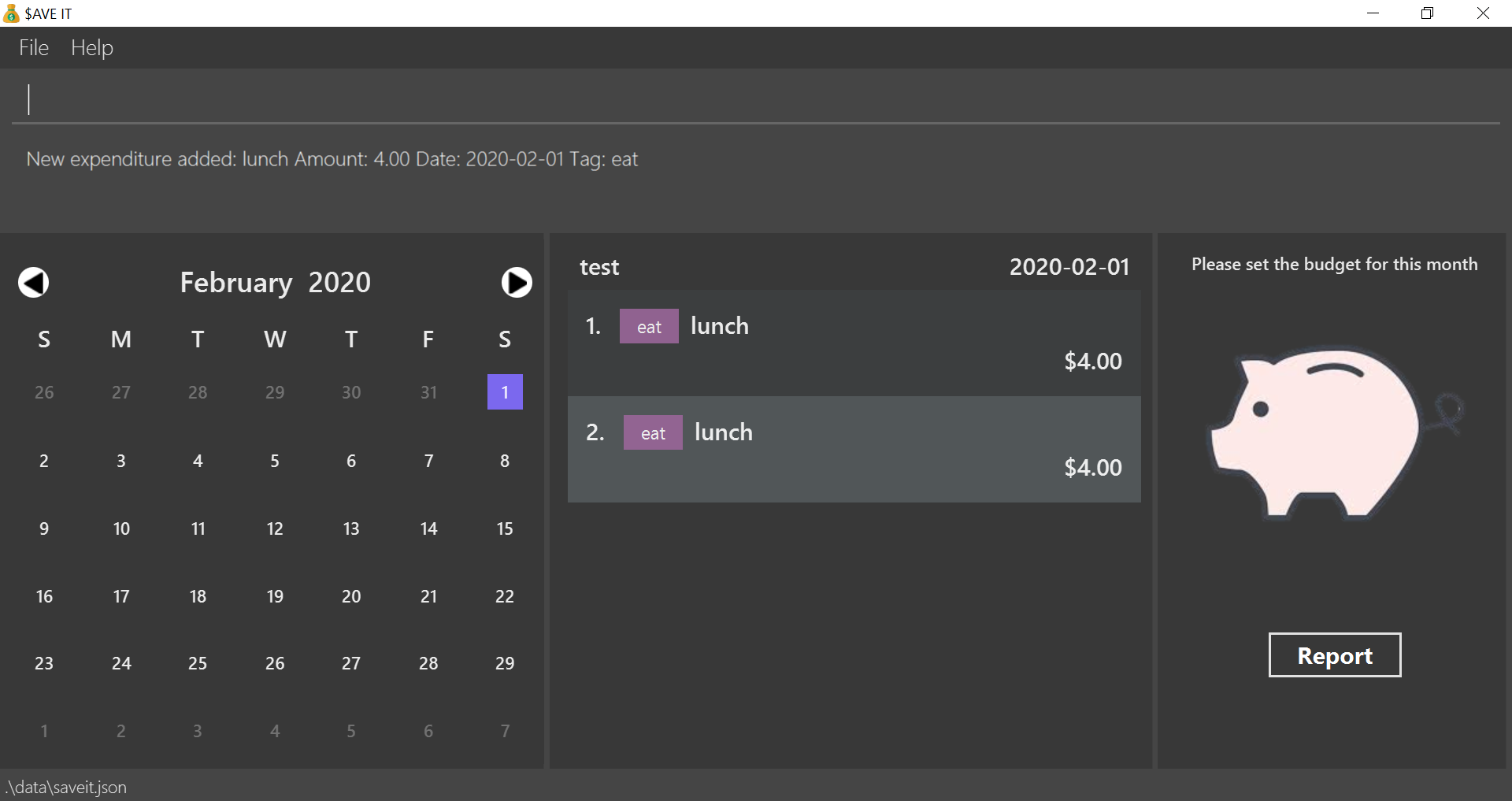
Task: Click the SAVE IT money bag title icon
Action: 11,13
